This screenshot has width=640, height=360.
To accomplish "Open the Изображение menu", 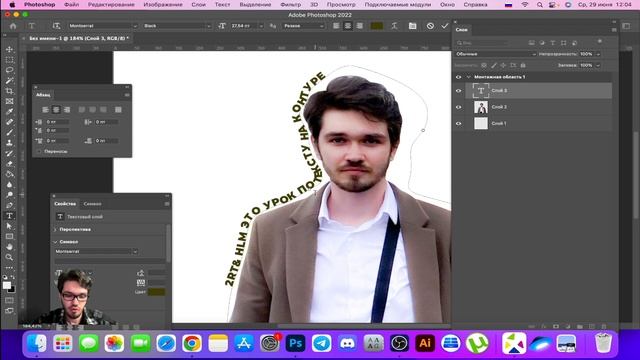I will click(163, 4).
